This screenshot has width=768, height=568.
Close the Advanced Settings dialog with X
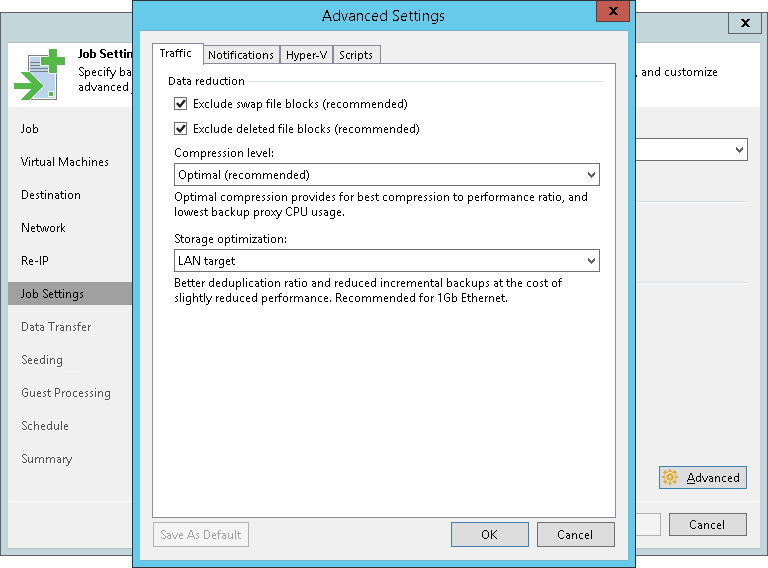tap(611, 14)
